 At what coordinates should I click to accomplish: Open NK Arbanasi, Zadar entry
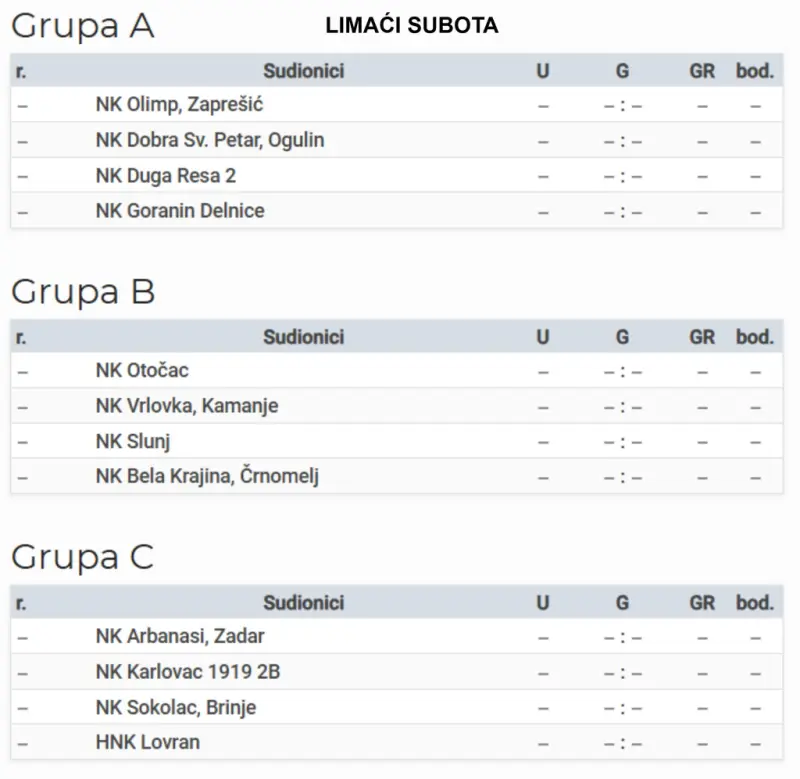(x=180, y=637)
